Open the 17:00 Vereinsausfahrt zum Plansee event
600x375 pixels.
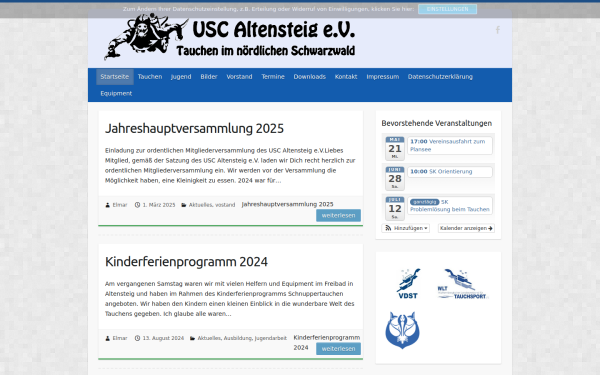pyautogui.click(x=450, y=145)
